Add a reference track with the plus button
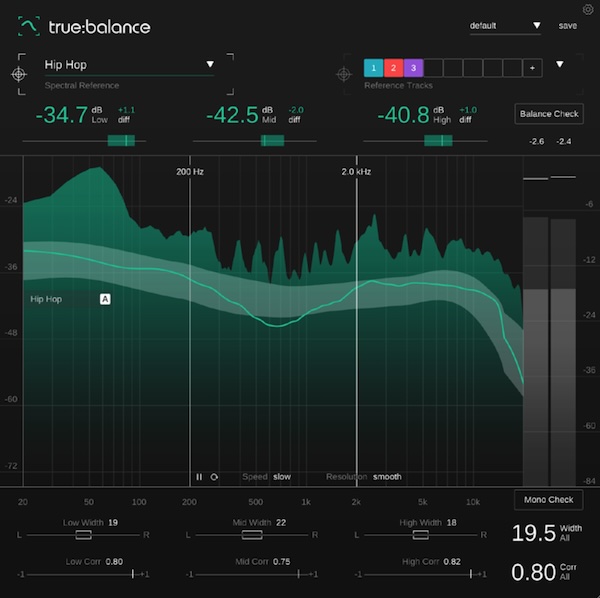The width and height of the screenshot is (600, 598). pyautogui.click(x=532, y=68)
